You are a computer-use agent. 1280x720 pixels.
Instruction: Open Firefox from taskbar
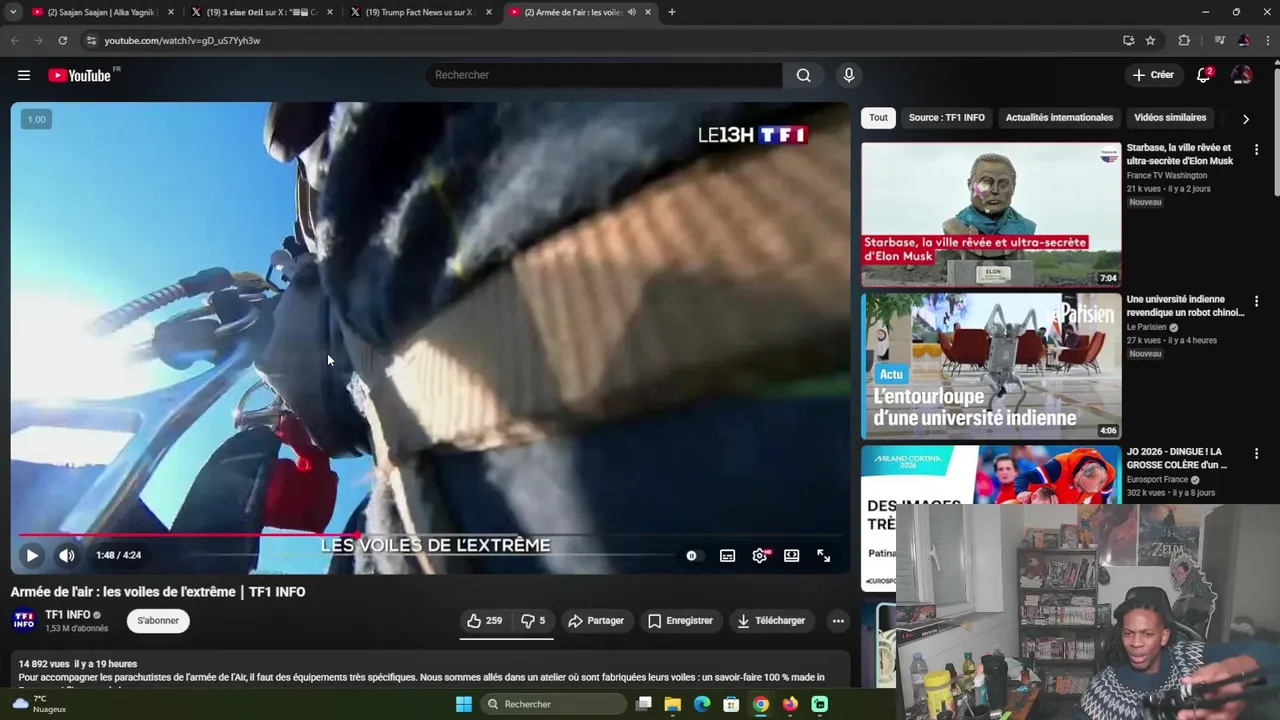[790, 704]
